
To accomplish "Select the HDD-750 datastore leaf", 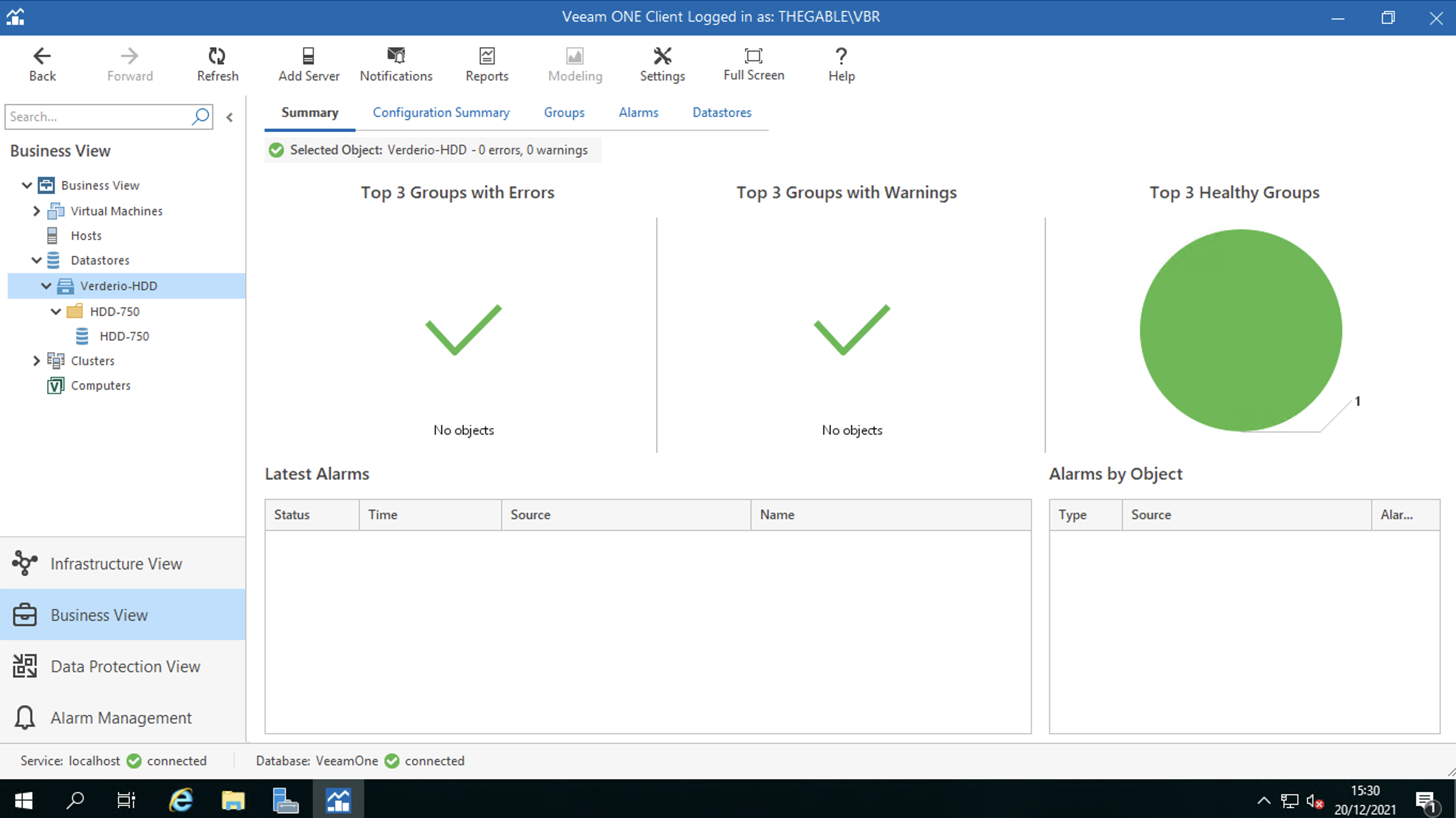I will pyautogui.click(x=124, y=336).
